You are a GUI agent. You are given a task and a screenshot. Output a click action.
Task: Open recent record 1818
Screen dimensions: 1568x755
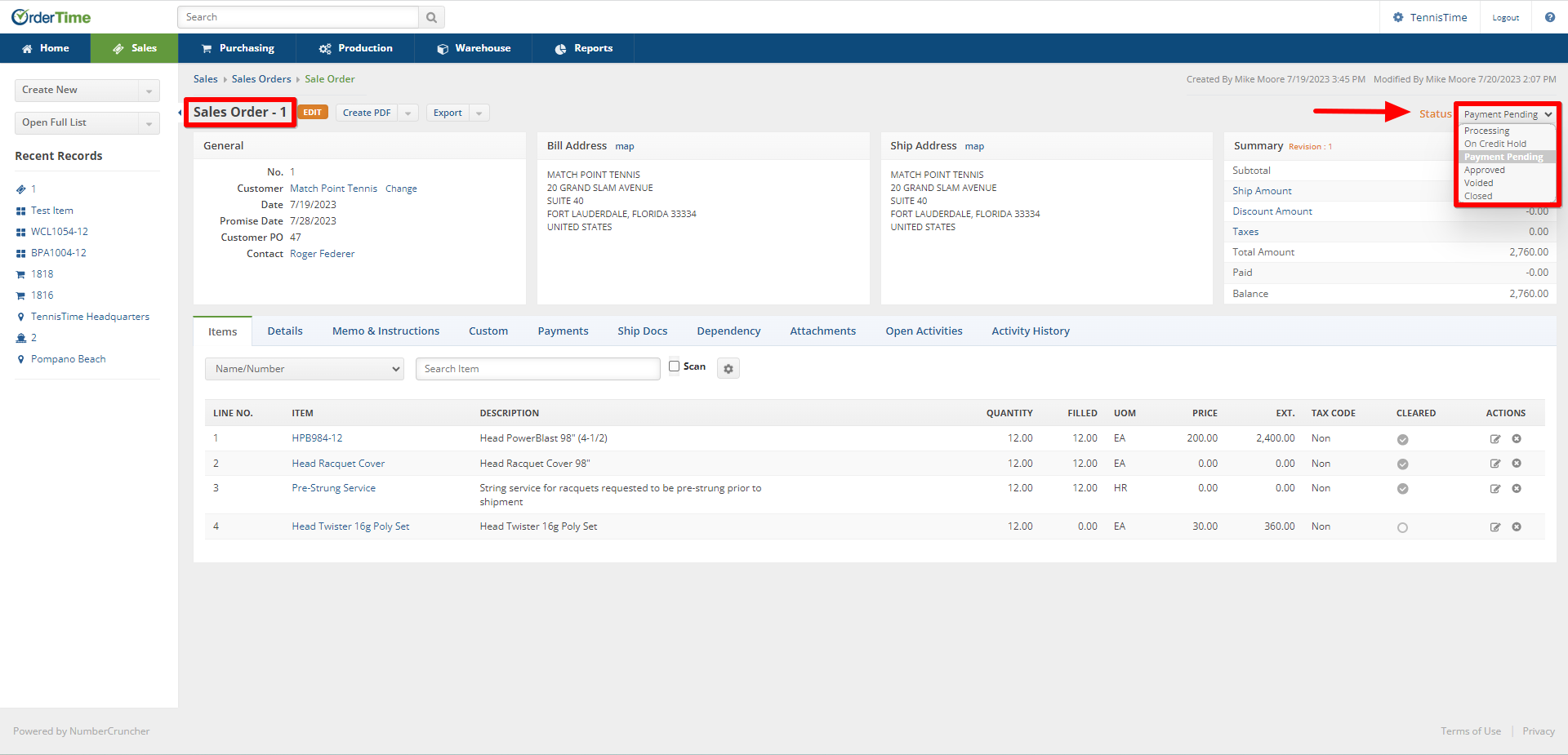(x=42, y=274)
